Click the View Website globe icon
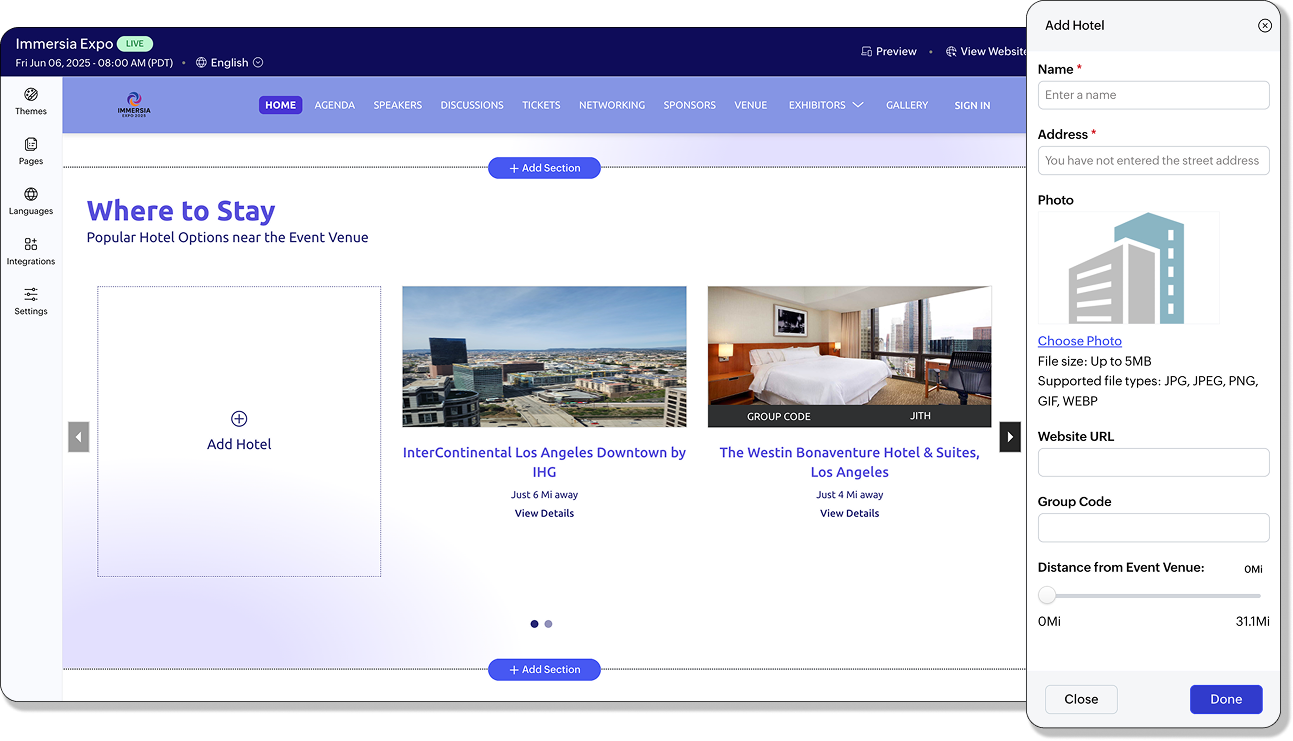The width and height of the screenshot is (1293, 741). click(951, 52)
